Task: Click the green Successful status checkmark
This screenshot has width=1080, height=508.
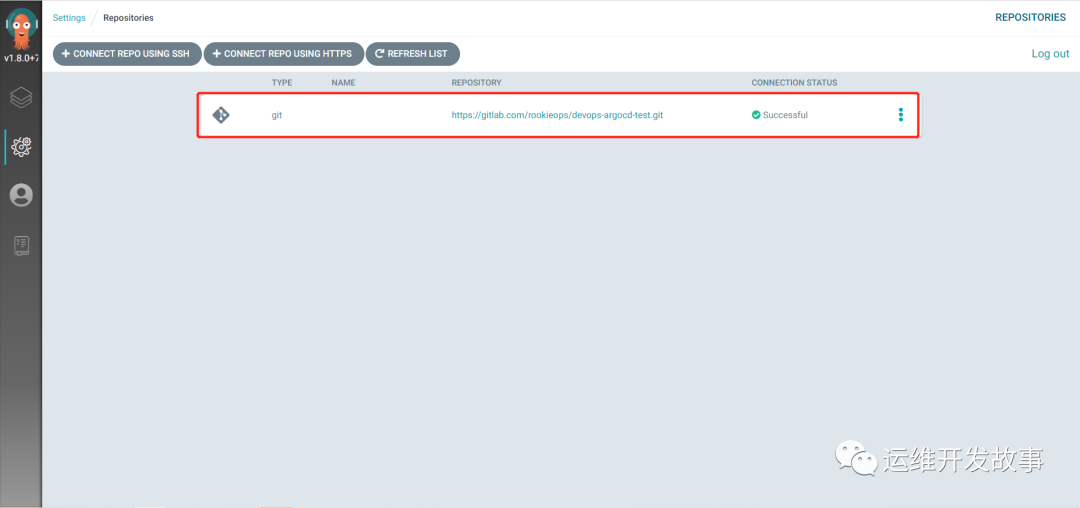Action: 756,115
